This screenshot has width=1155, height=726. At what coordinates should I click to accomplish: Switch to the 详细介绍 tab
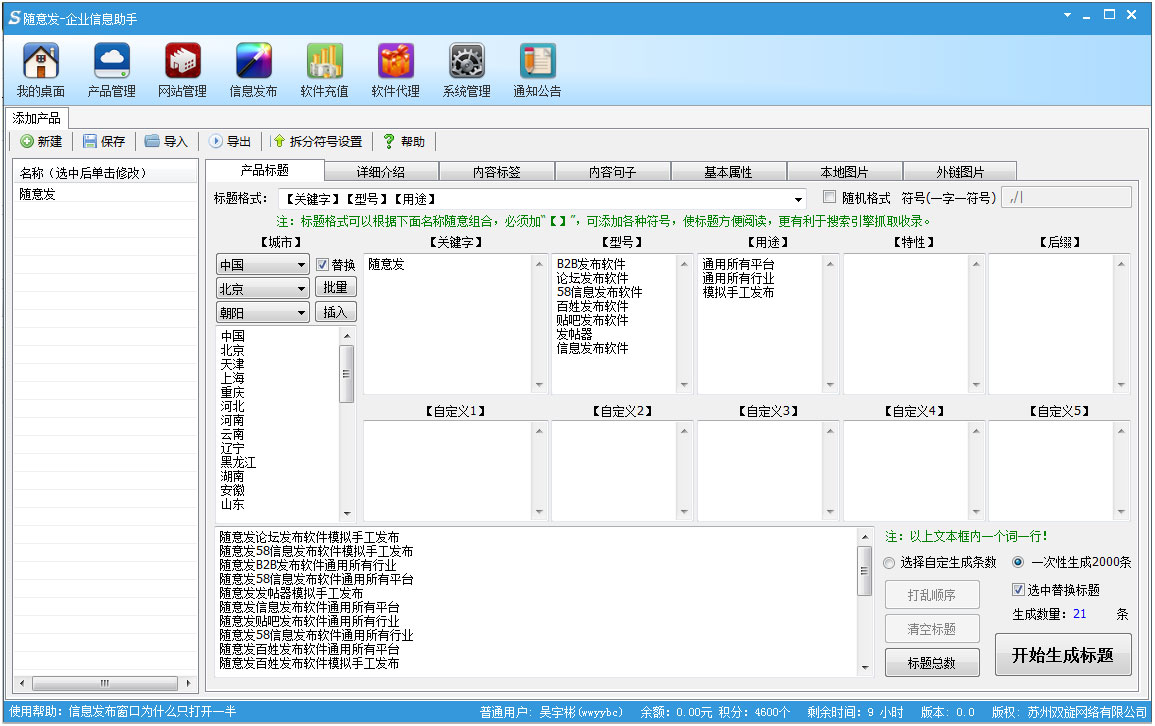(x=381, y=172)
